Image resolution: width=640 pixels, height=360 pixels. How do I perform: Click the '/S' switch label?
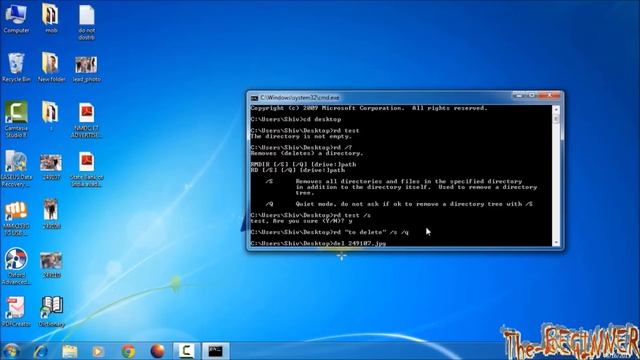[x=269, y=181]
